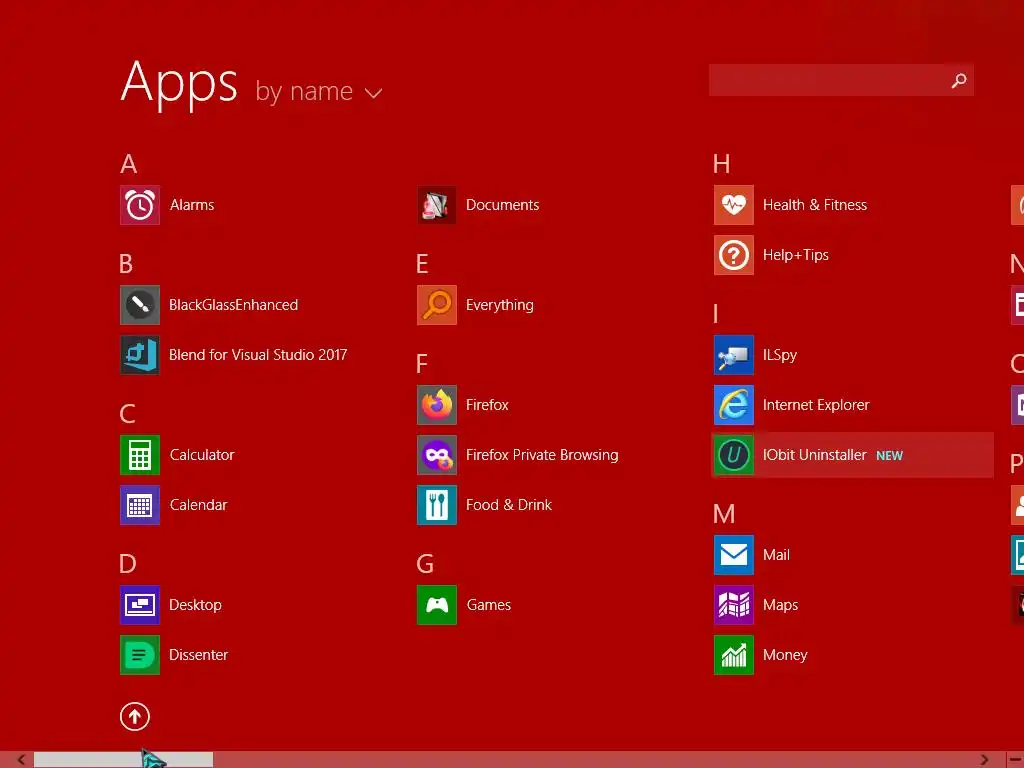This screenshot has width=1024, height=768.
Task: Click the search magnifier icon
Action: (959, 80)
